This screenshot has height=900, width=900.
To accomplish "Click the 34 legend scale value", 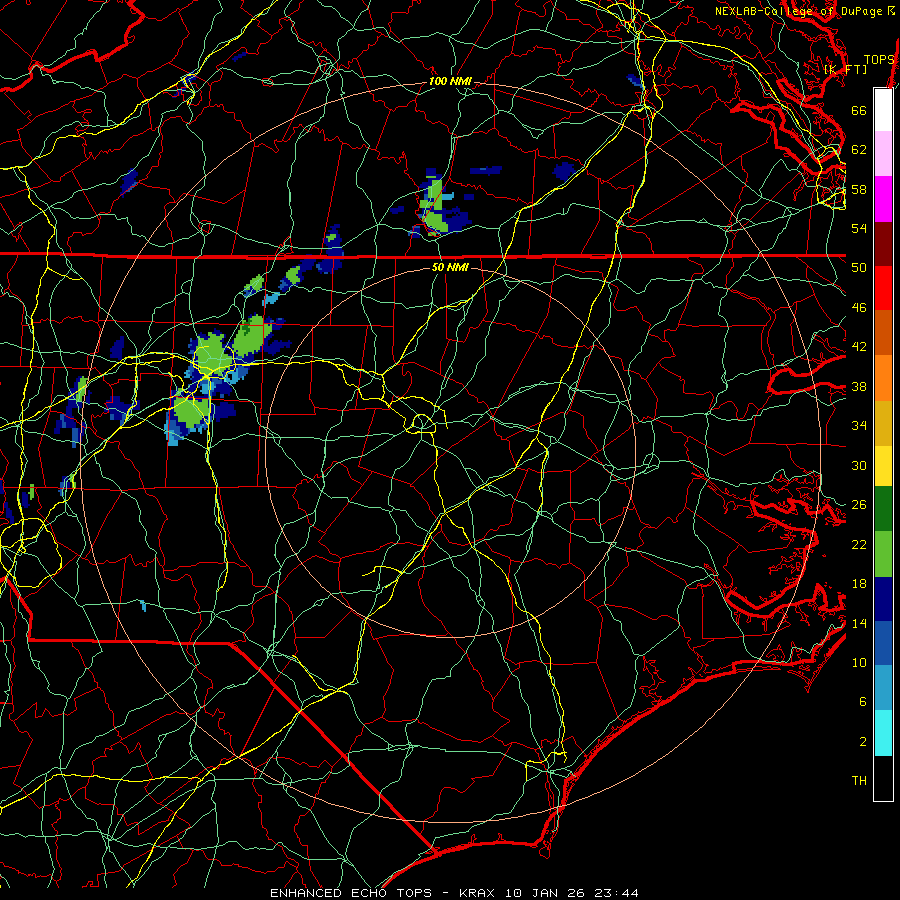I will tap(859, 426).
